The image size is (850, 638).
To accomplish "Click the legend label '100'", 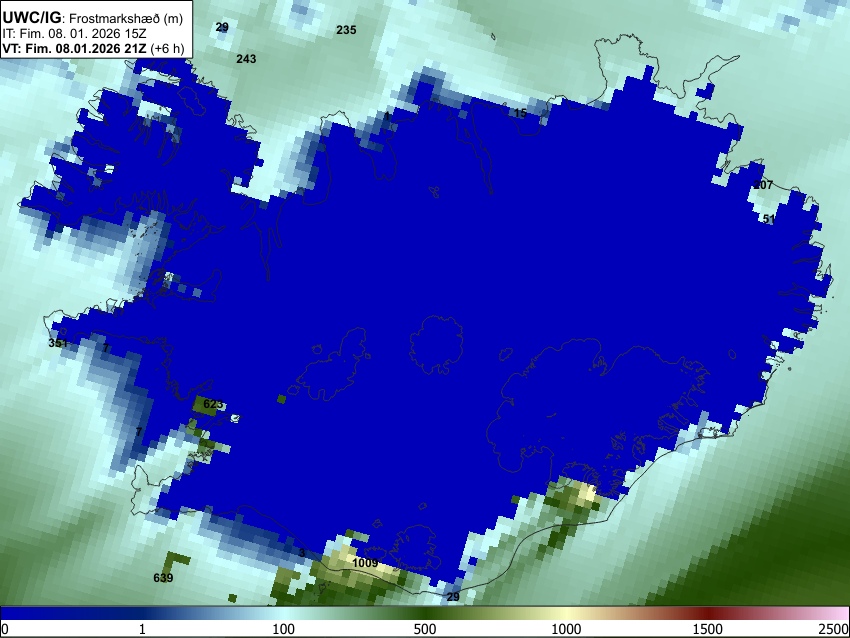I will click(x=283, y=629).
